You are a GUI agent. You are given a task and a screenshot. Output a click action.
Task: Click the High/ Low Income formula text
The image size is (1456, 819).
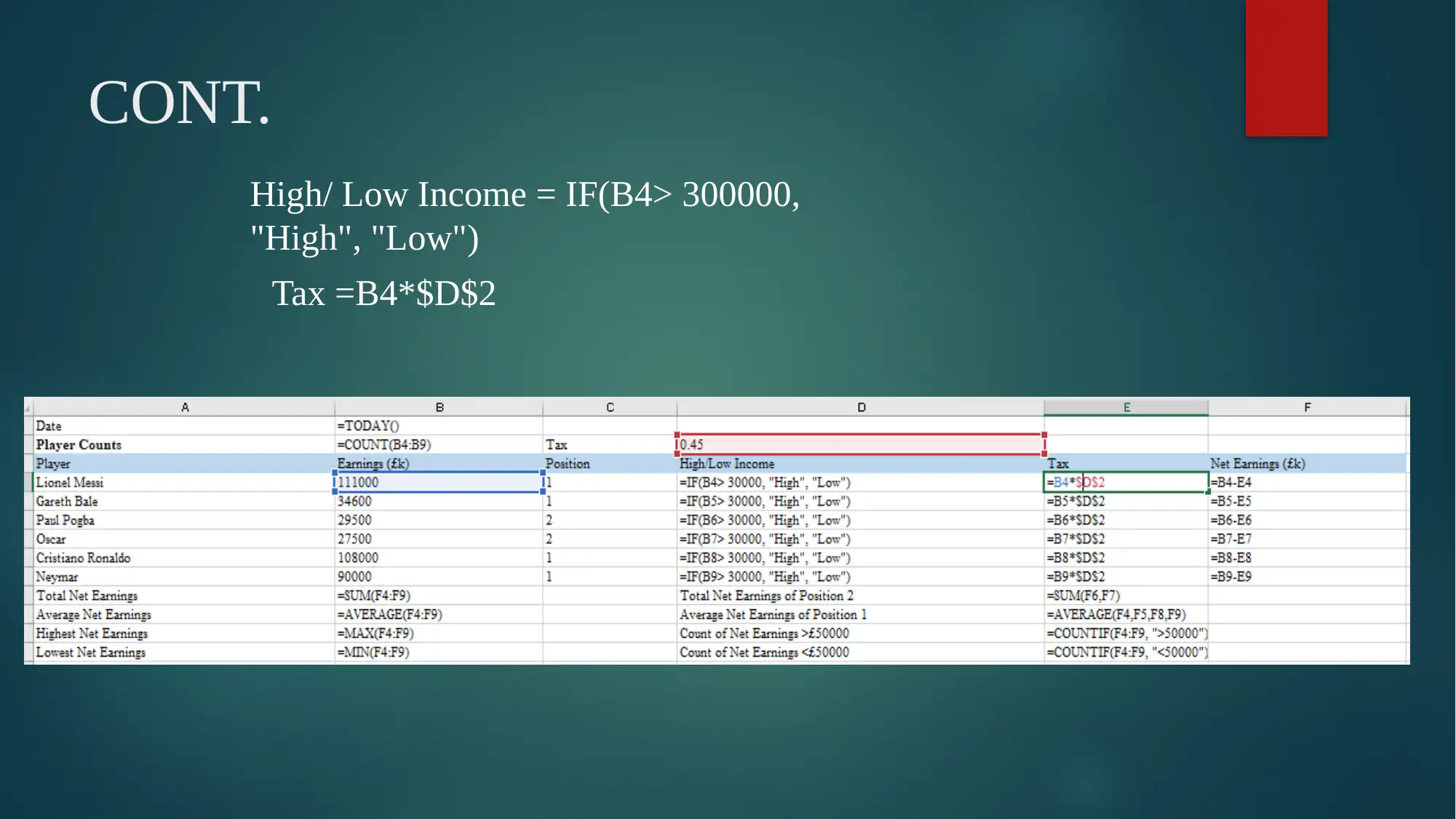[525, 216]
